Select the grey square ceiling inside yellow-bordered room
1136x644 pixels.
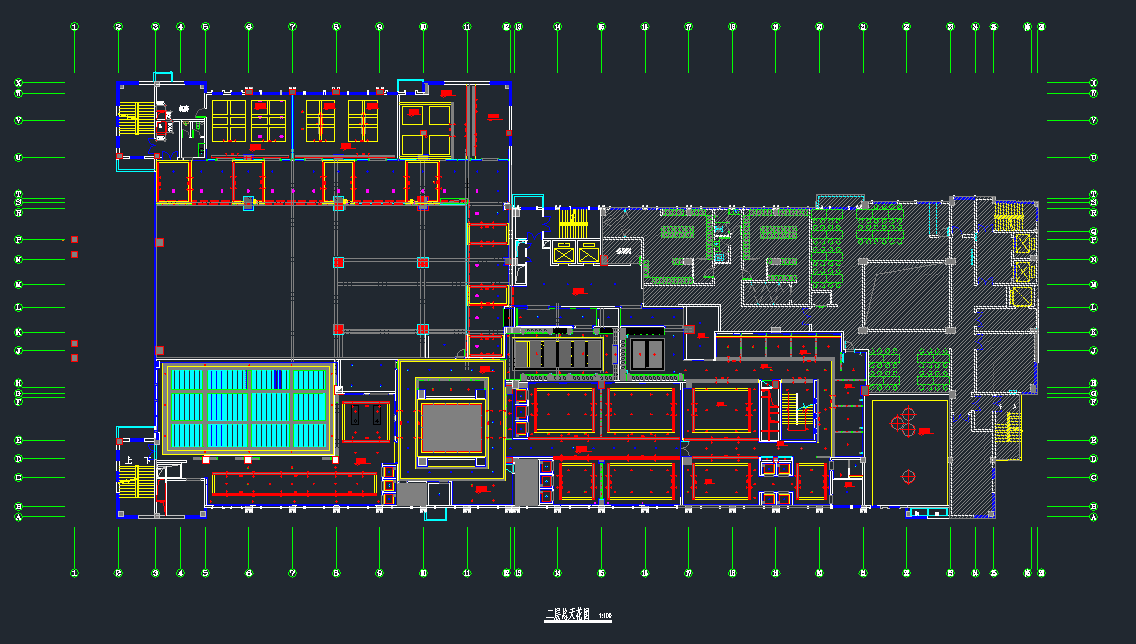pyautogui.click(x=451, y=428)
